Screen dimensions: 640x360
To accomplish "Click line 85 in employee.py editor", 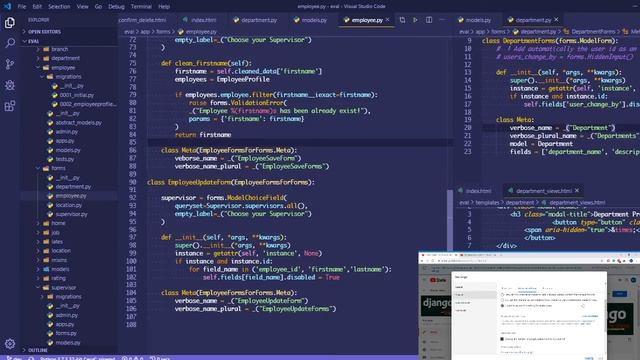I will (300, 142).
